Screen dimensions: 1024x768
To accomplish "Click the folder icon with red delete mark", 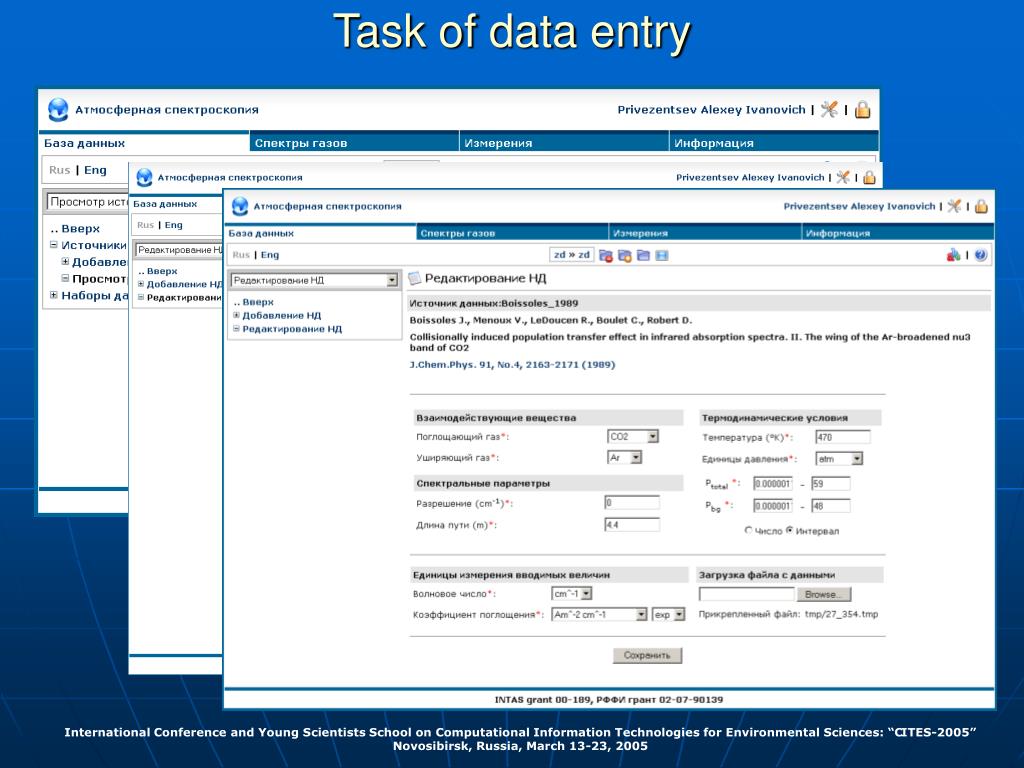I will pyautogui.click(x=605, y=255).
